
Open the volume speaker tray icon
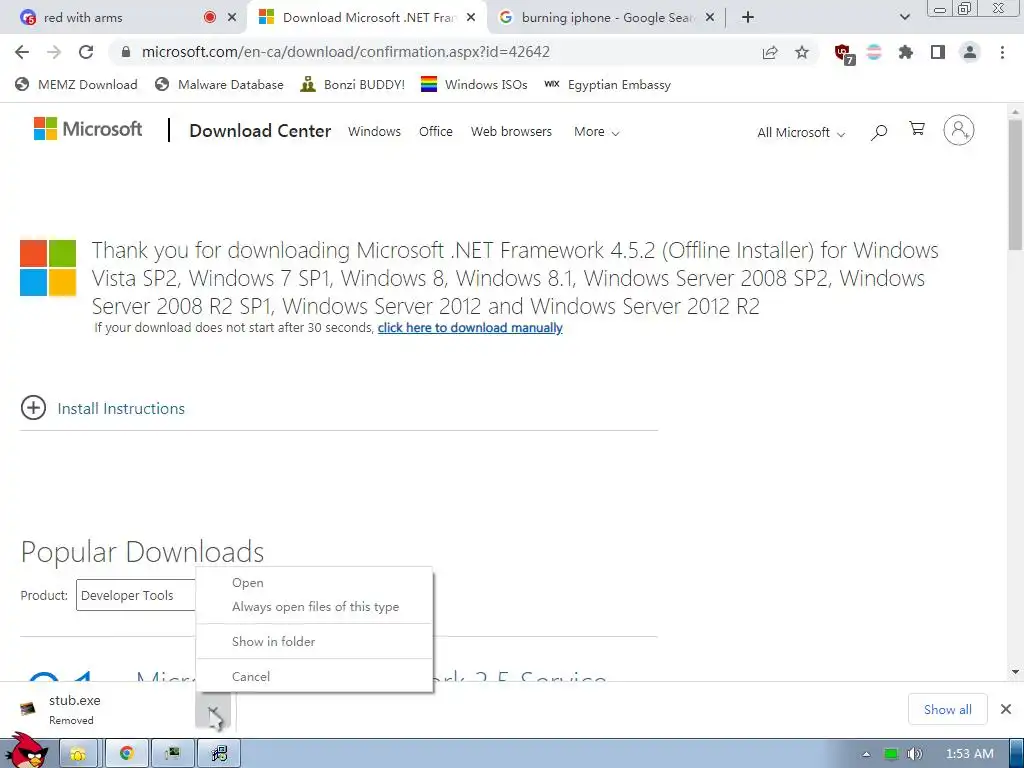tap(914, 754)
